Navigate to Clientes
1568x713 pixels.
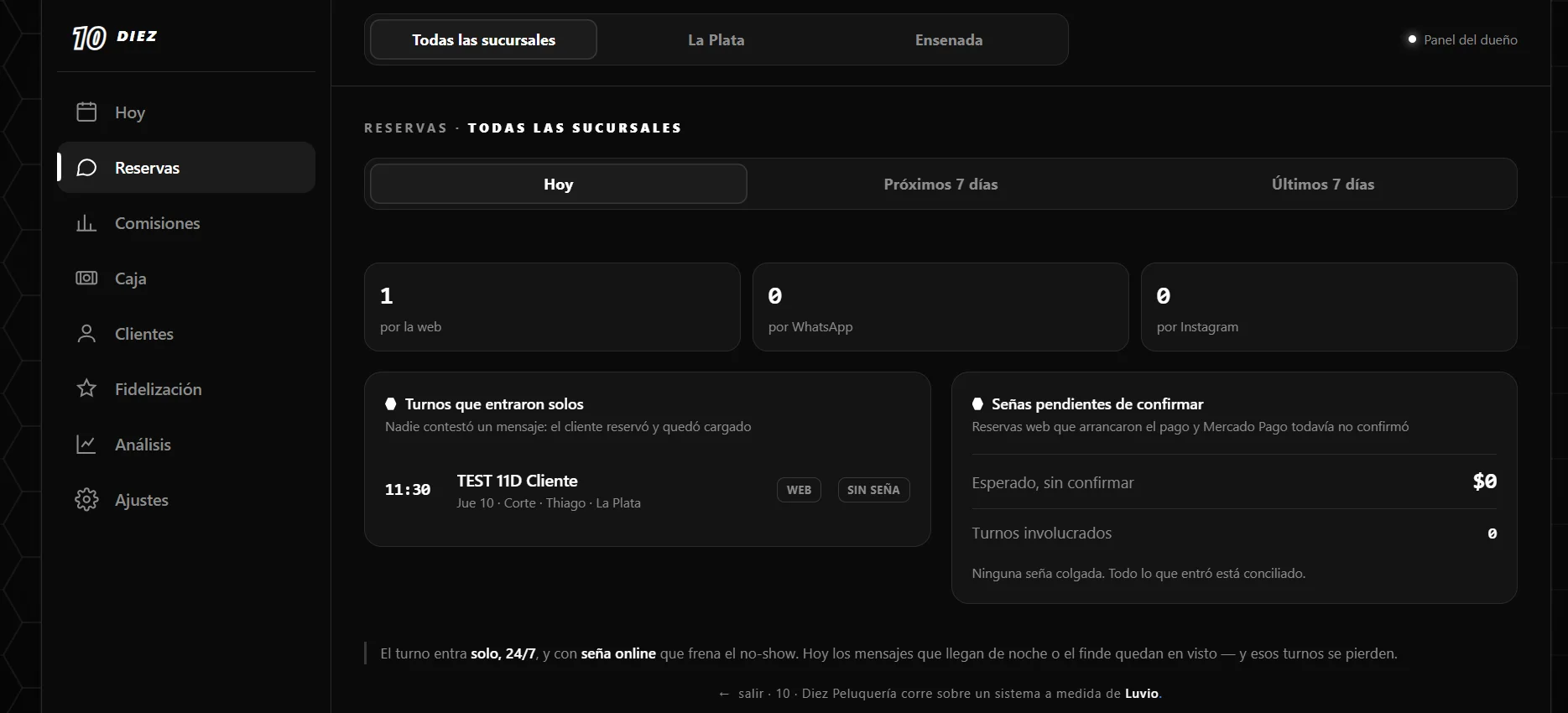[x=186, y=334]
